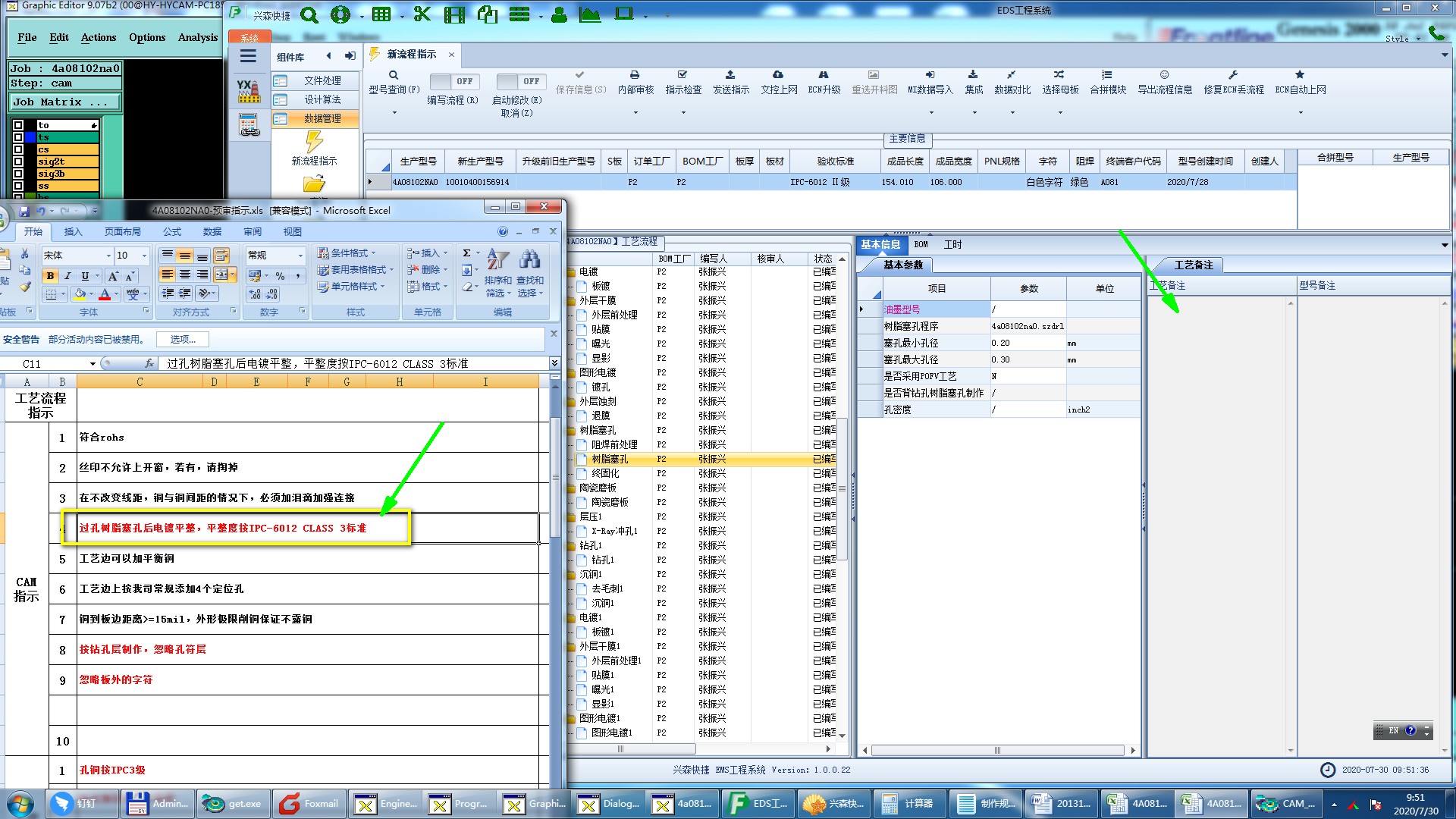Open the Excel font name dropdown 宋体
The height and width of the screenshot is (819, 1456).
point(107,256)
